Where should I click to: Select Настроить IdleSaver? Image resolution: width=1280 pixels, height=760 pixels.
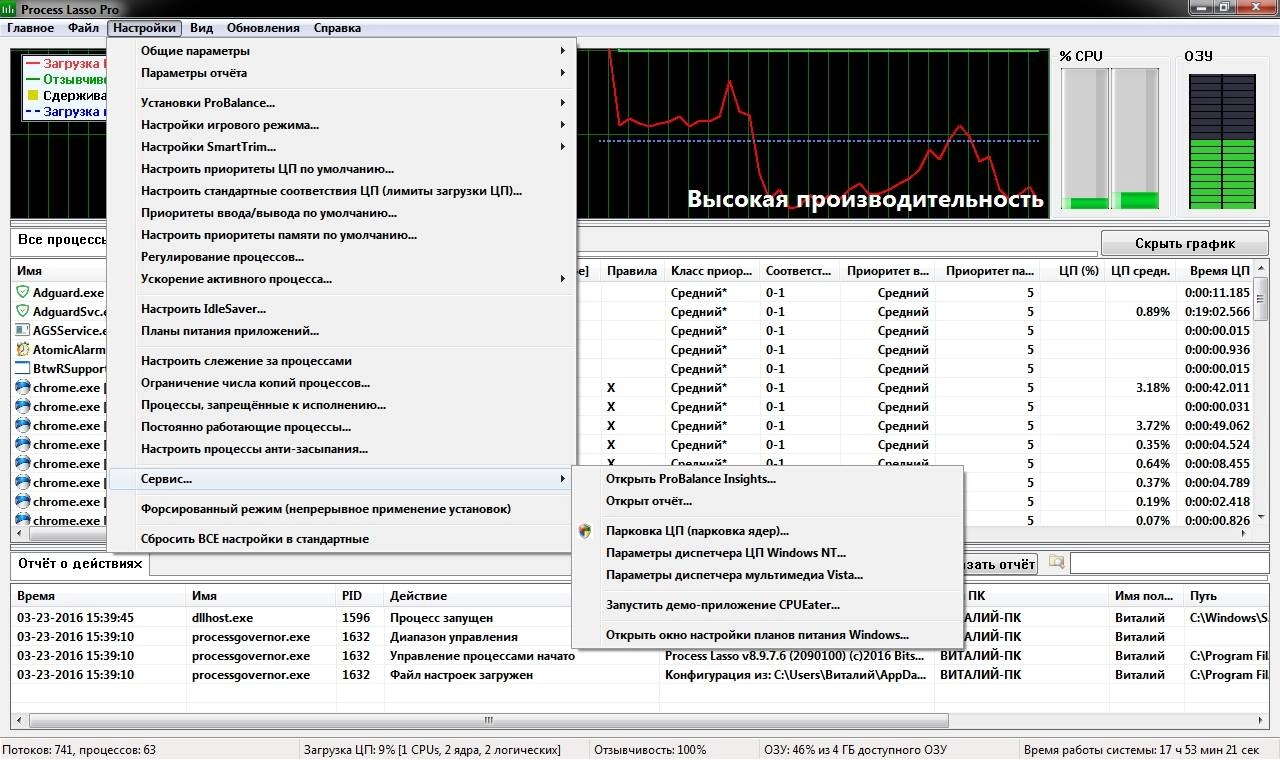[342, 309]
